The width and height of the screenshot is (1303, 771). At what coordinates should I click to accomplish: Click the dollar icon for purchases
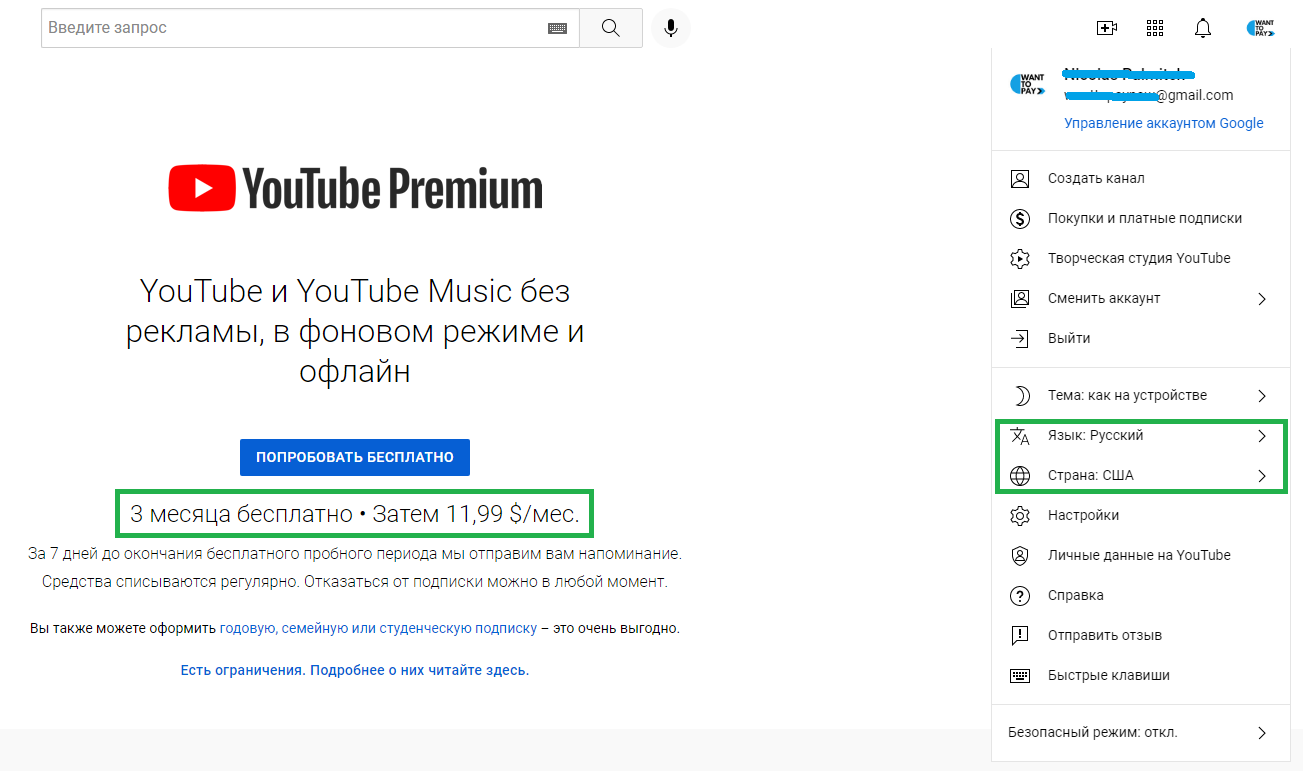click(1020, 219)
